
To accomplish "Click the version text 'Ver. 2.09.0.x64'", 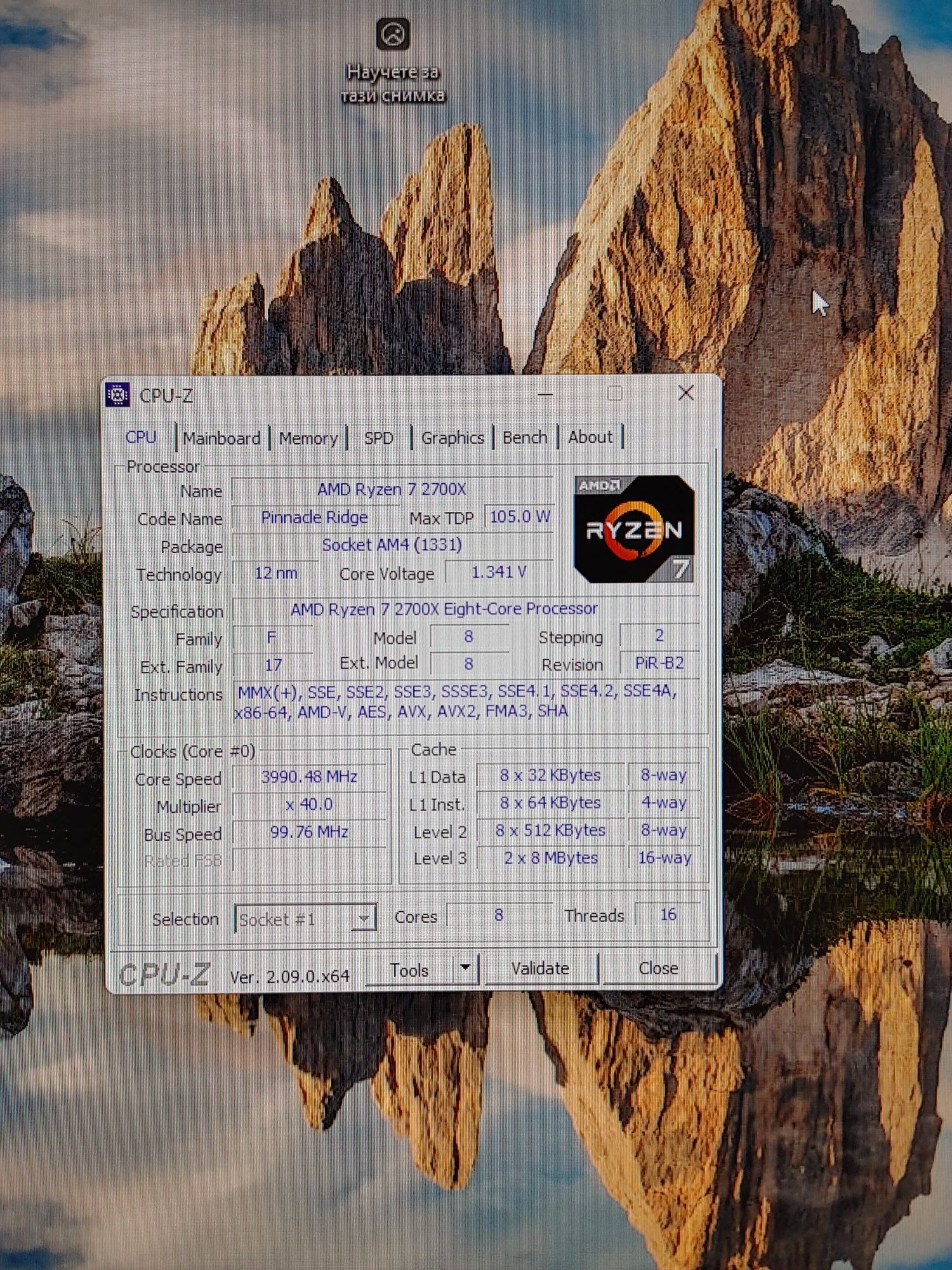I will (289, 977).
